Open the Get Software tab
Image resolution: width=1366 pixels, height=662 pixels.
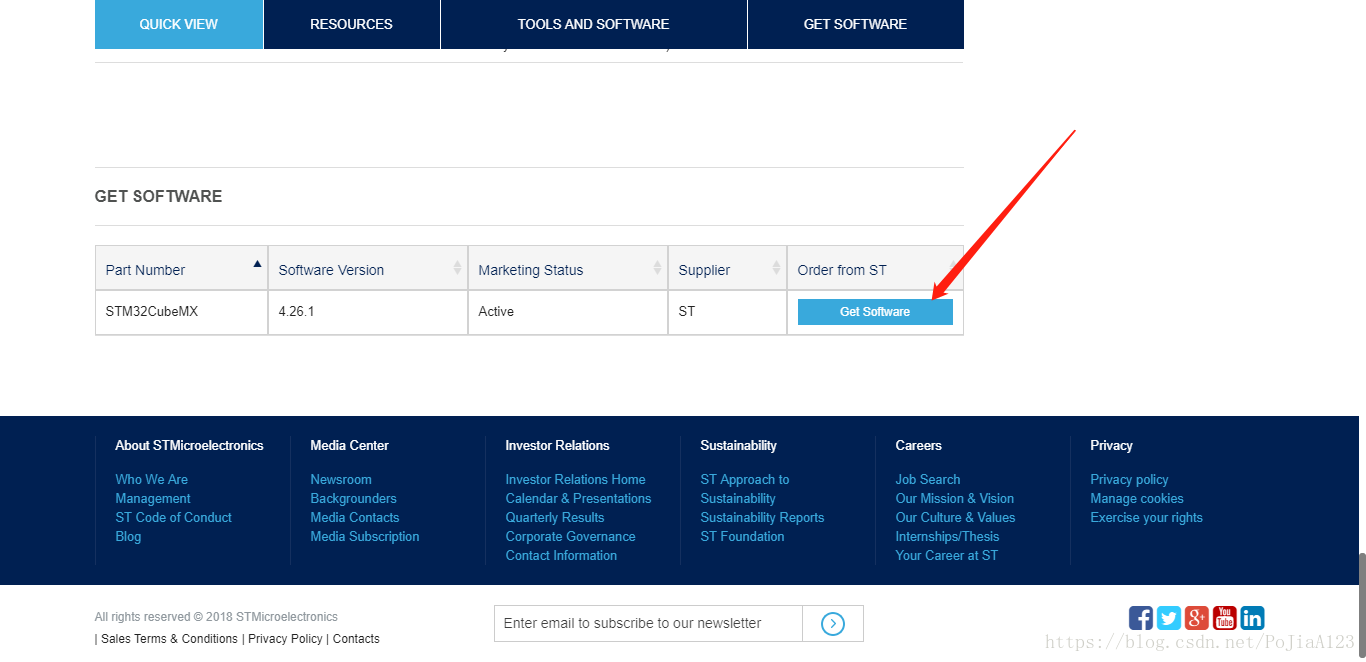tap(856, 24)
